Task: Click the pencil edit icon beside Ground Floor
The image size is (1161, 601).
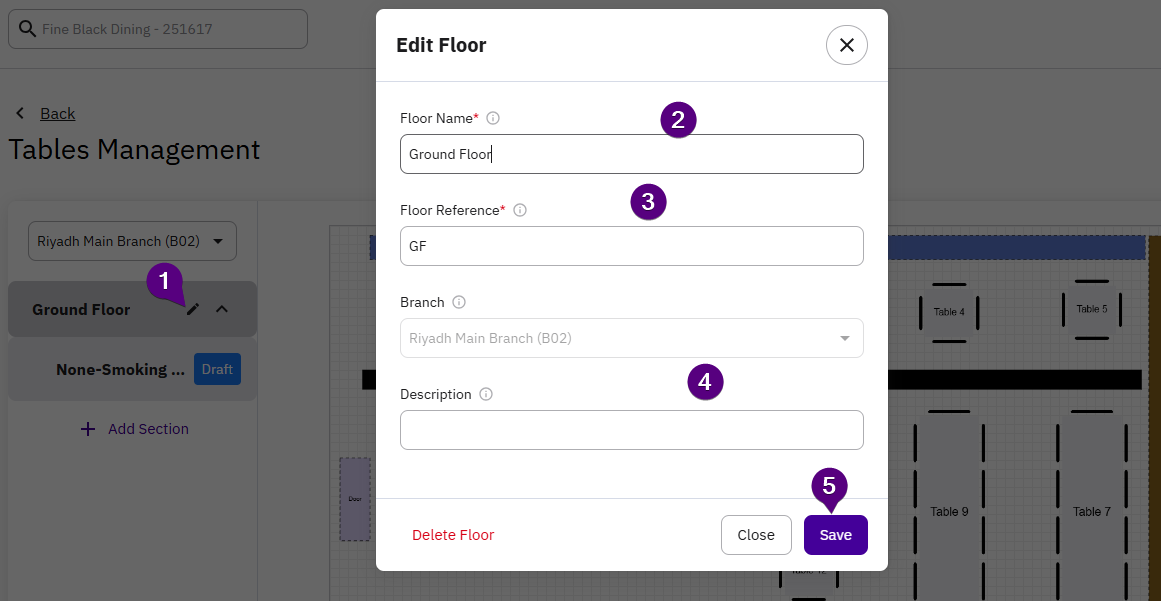Action: (x=193, y=310)
